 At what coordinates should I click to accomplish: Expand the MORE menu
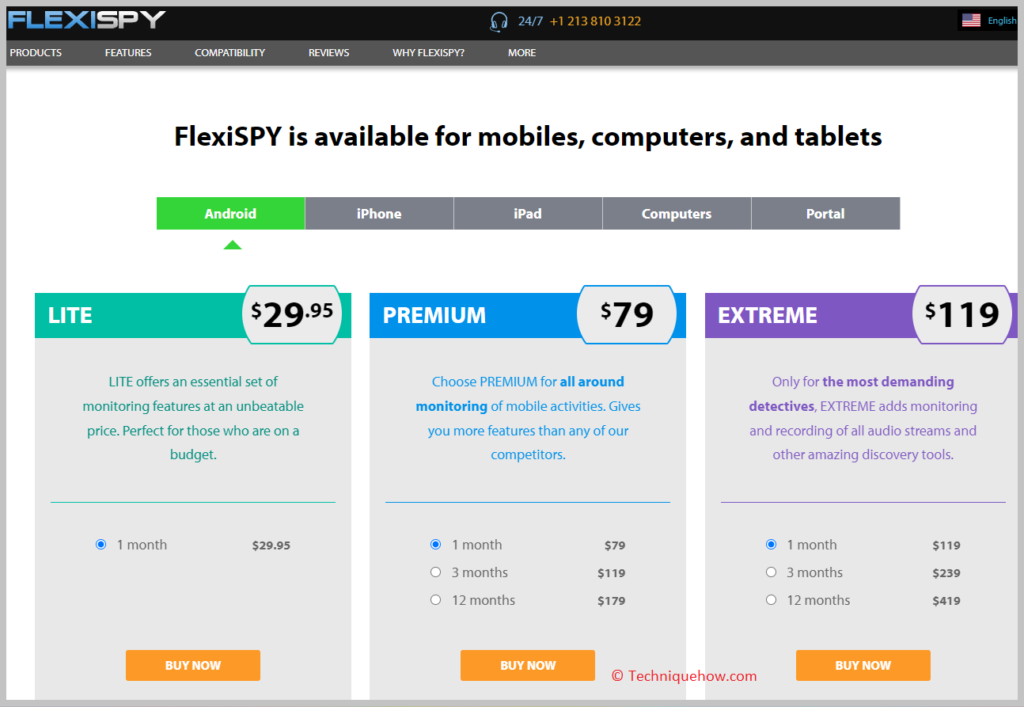pos(522,53)
